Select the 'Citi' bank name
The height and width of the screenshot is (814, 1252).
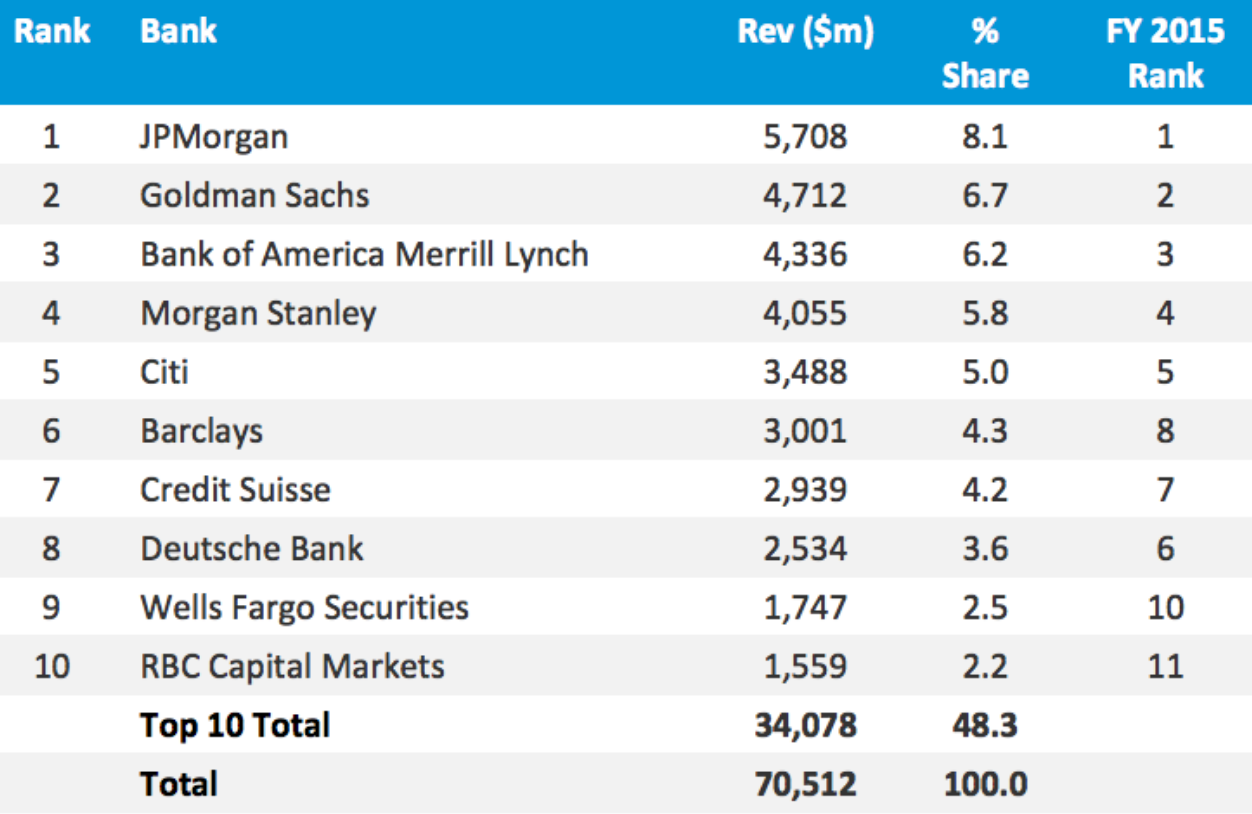pos(165,372)
